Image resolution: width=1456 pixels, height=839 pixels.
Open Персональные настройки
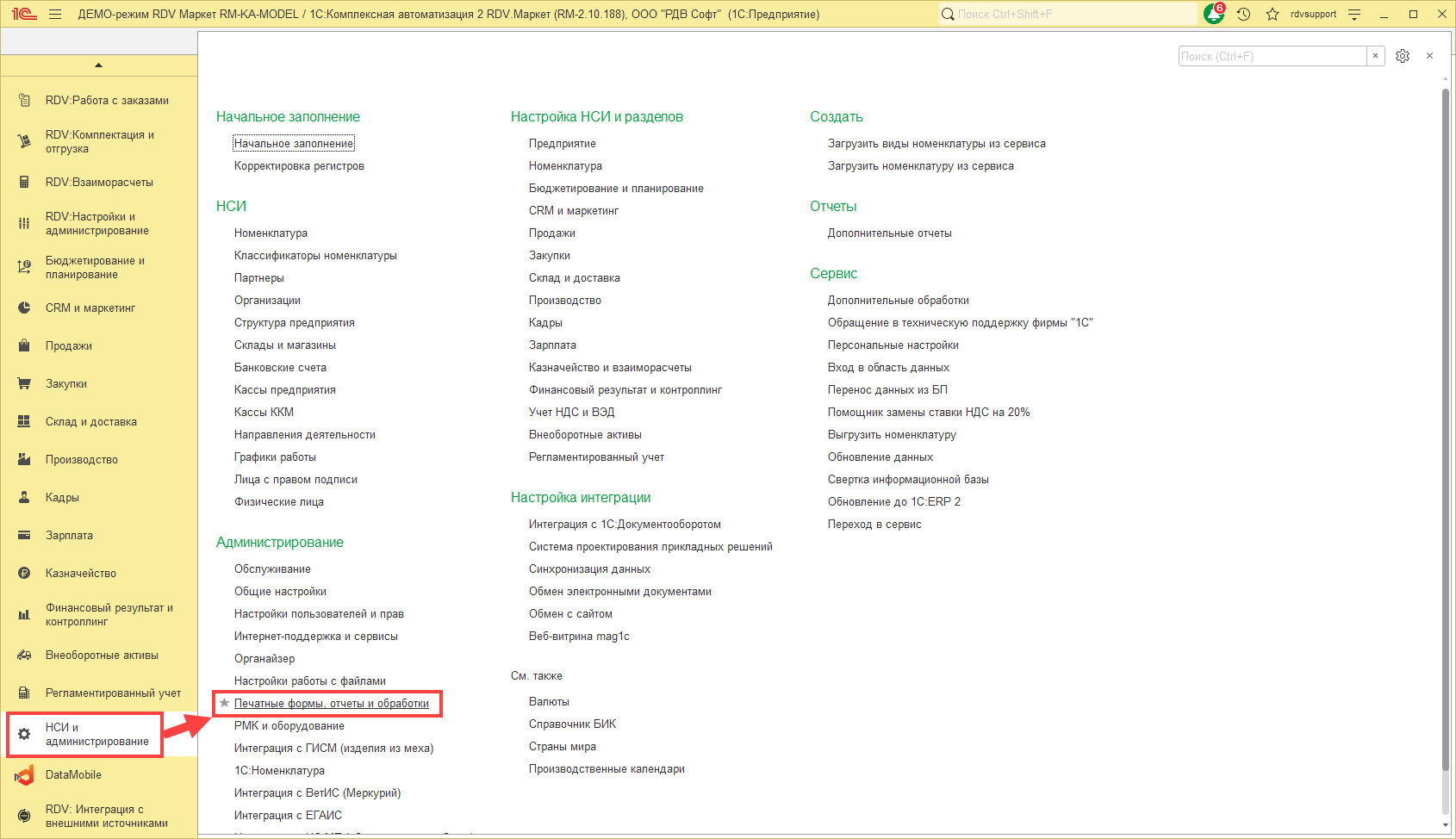coord(893,345)
